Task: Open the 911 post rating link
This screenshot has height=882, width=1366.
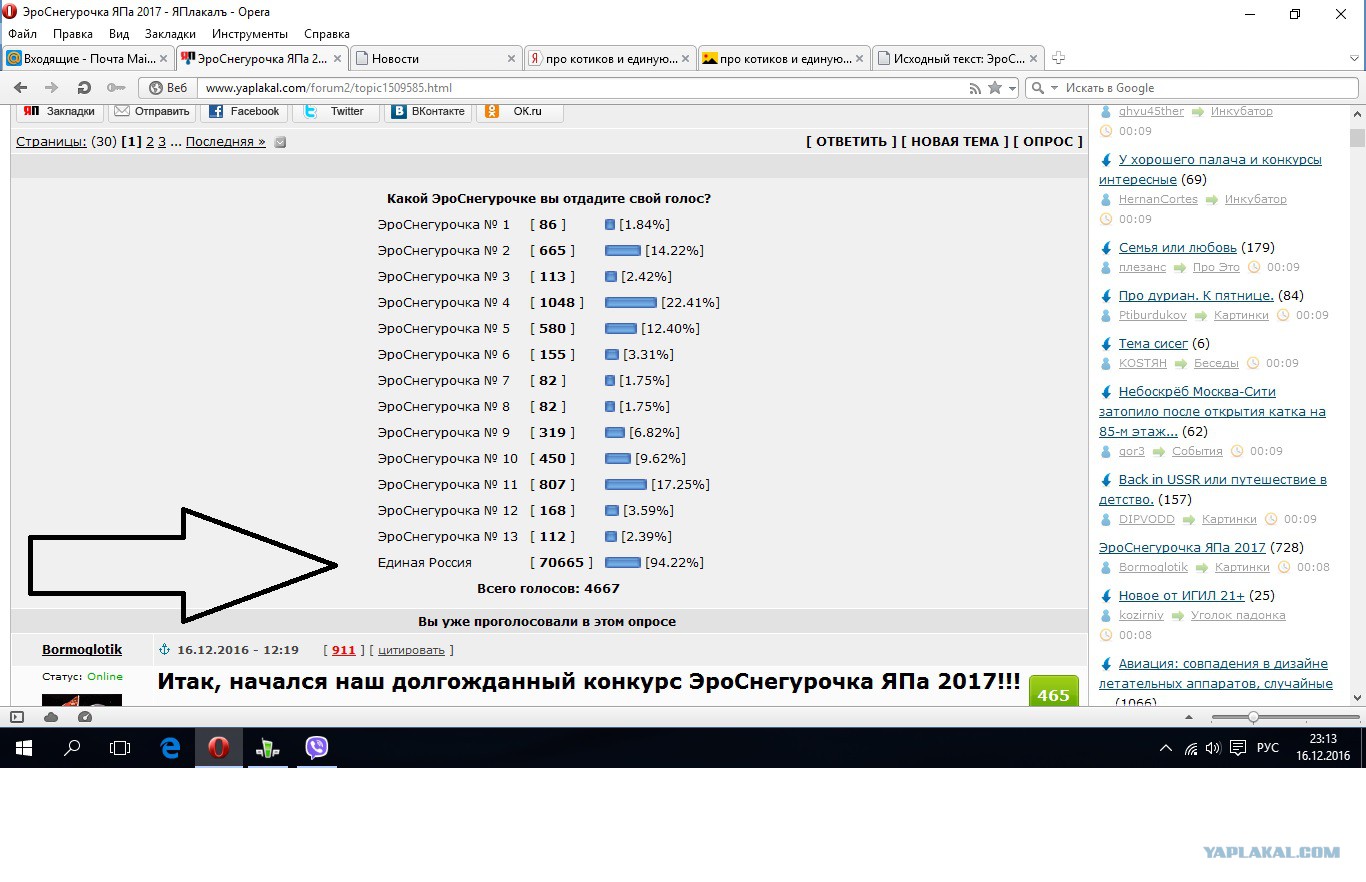Action: tap(343, 650)
